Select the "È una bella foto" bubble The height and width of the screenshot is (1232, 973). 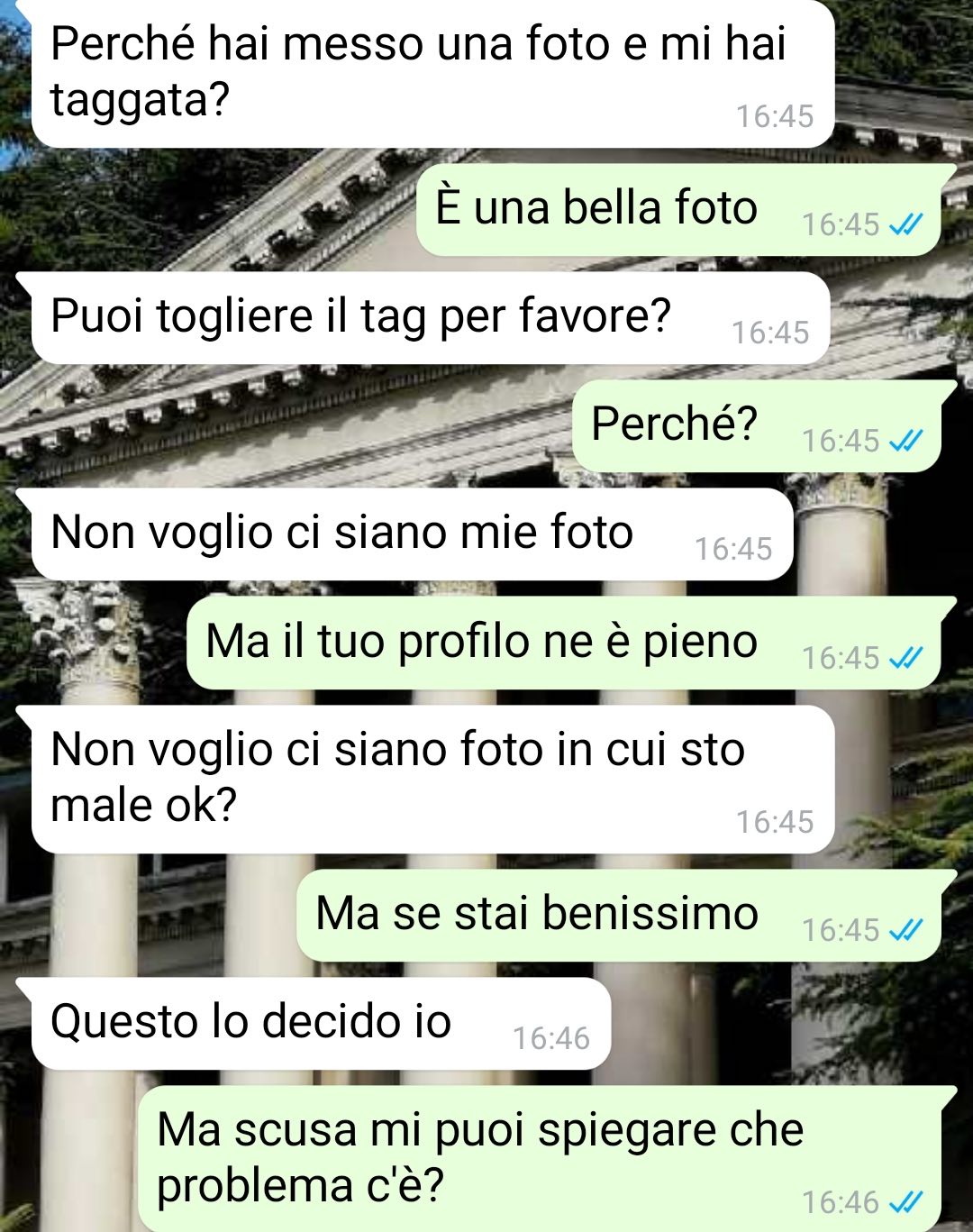[678, 209]
